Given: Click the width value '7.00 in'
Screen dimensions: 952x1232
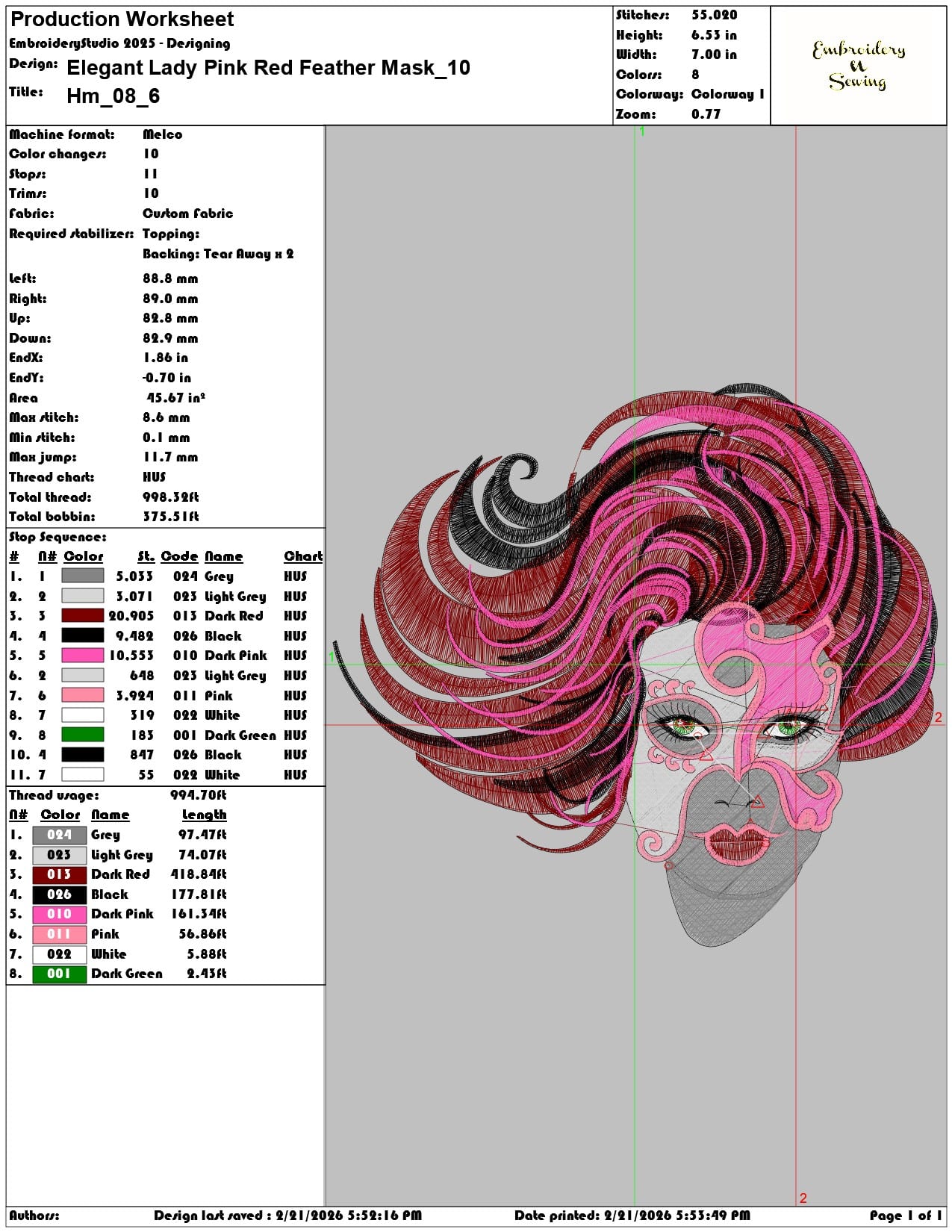Looking at the screenshot, I should 714,55.
